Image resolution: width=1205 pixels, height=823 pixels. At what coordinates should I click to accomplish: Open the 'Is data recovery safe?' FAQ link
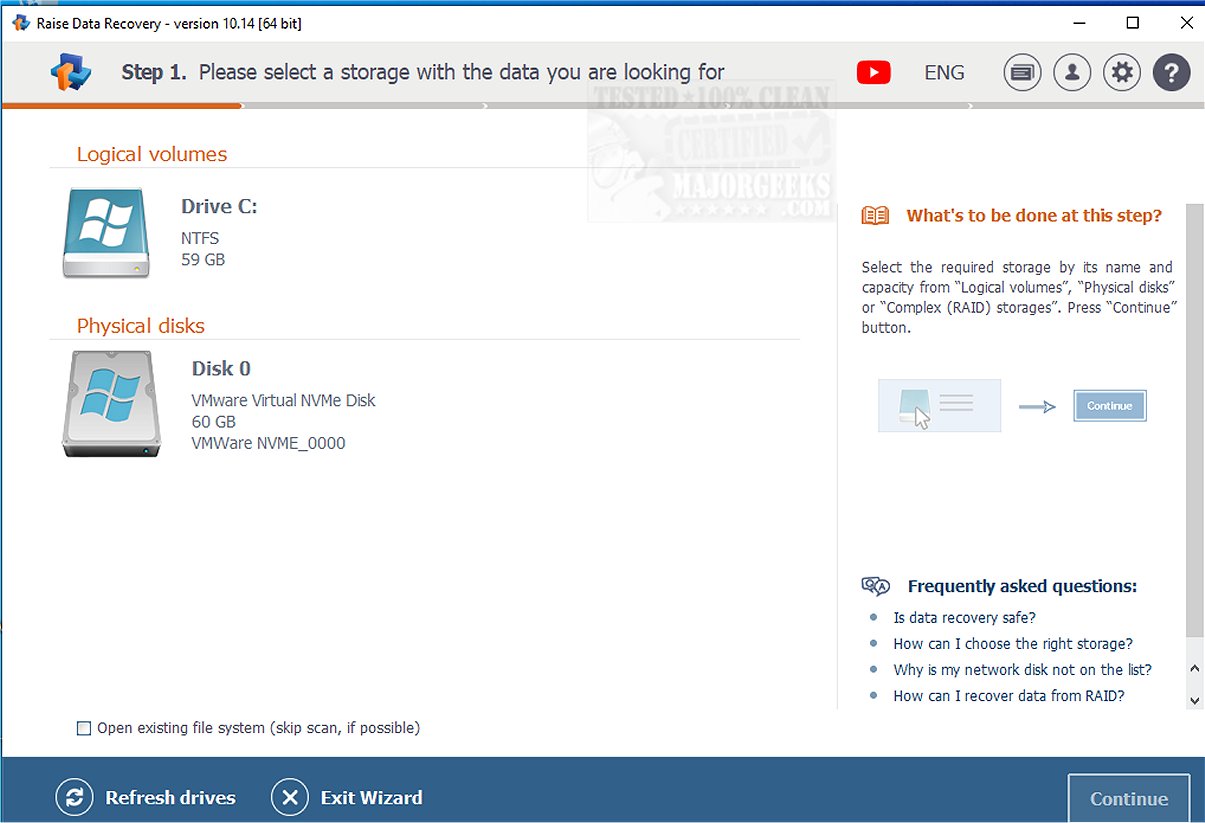[x=964, y=618]
